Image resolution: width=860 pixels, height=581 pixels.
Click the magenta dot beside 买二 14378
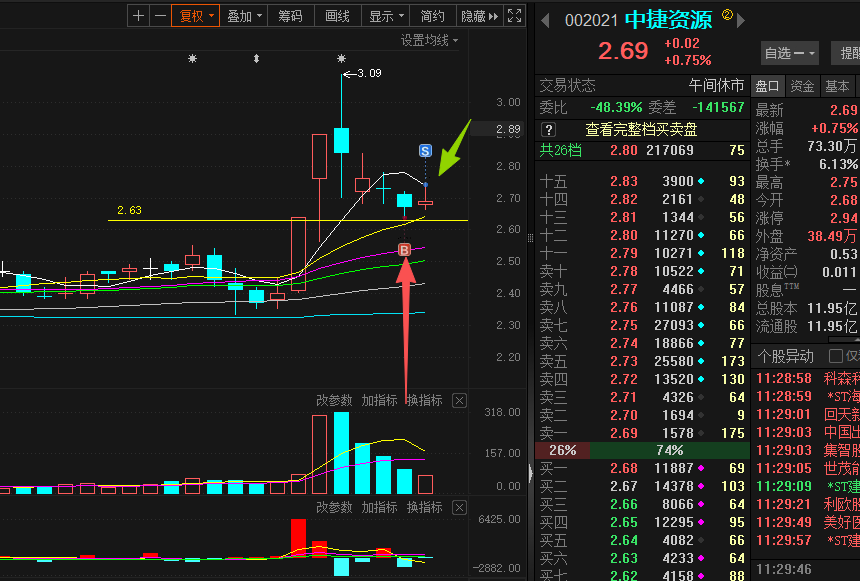(701, 486)
